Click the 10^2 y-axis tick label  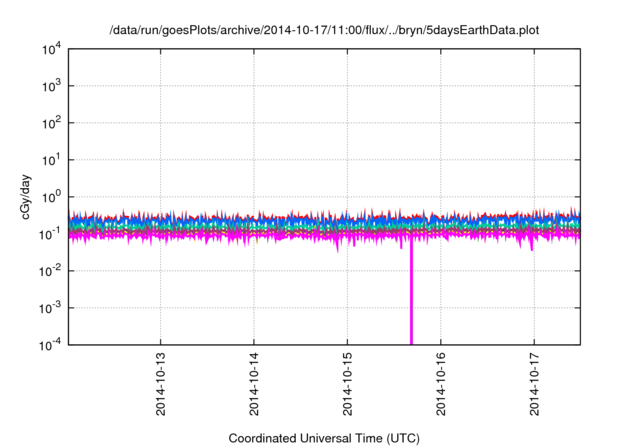click(x=51, y=123)
